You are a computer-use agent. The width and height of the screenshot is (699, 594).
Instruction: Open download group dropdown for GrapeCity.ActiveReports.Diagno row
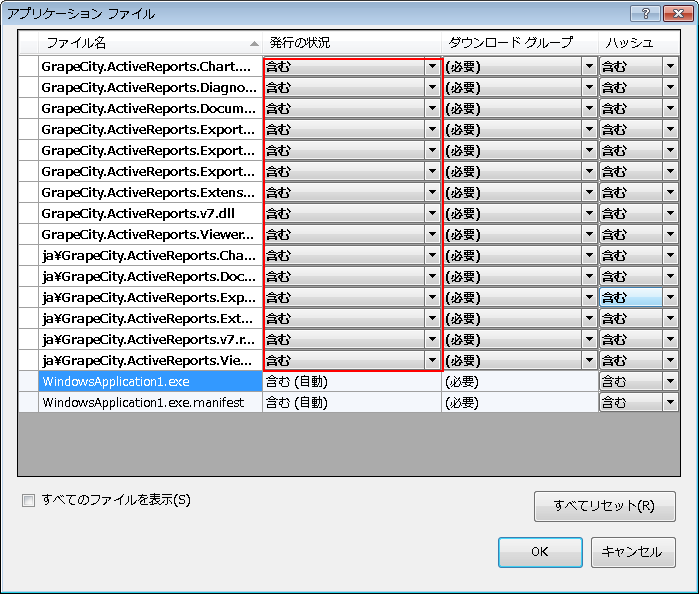coord(589,88)
